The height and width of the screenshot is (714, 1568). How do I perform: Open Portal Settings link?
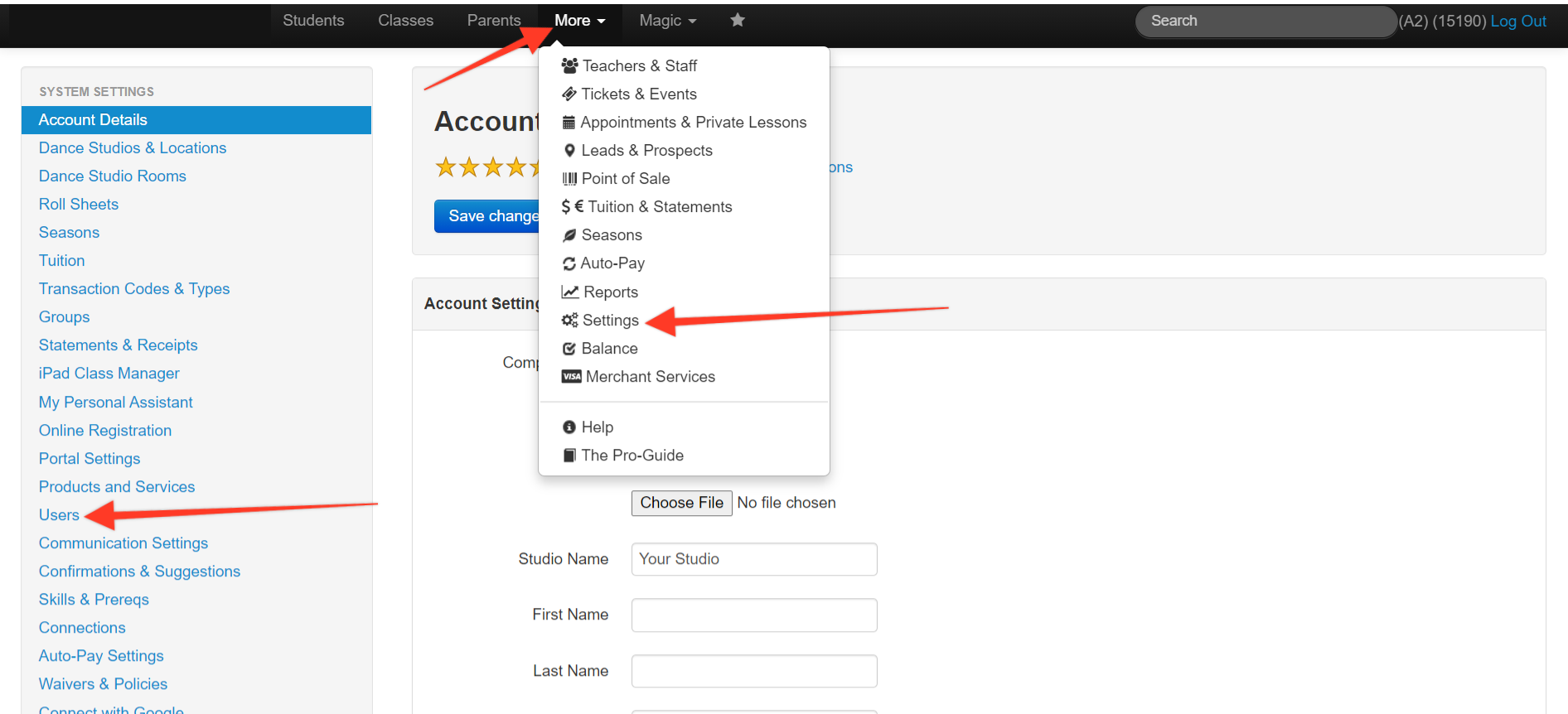[90, 459]
